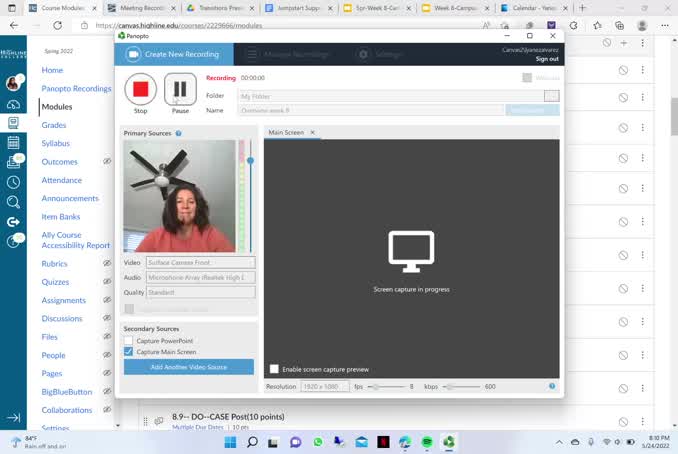This screenshot has width=678, height=454.
Task: Toggle publish icon for 8.9 DO-CASE Post
Action: point(623,422)
